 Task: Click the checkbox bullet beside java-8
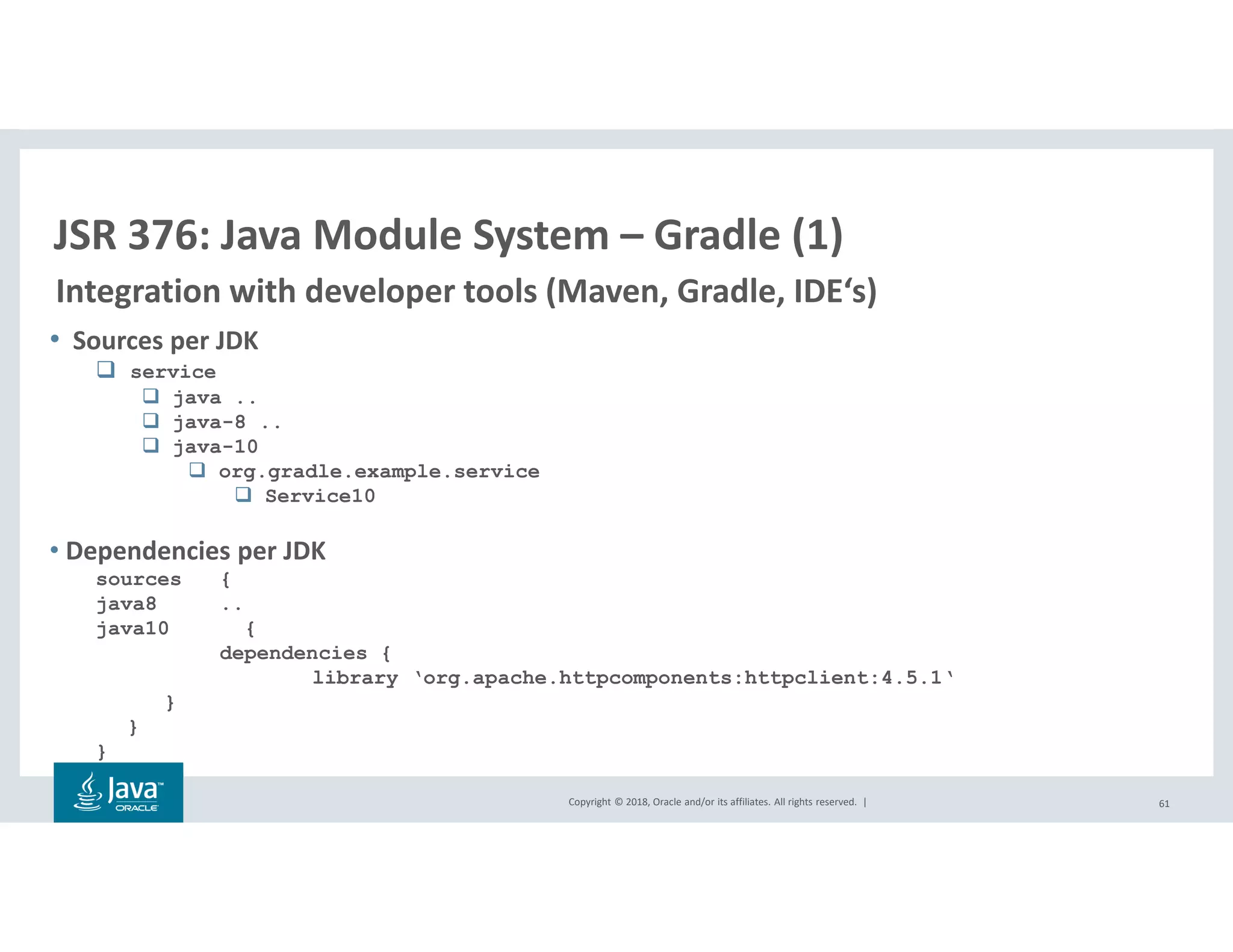pyautogui.click(x=151, y=420)
